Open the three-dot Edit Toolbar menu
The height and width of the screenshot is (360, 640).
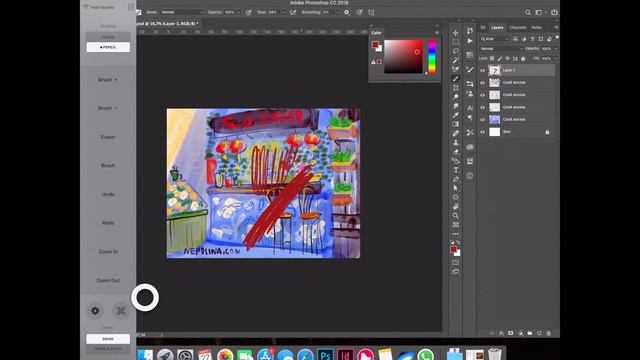(456, 234)
